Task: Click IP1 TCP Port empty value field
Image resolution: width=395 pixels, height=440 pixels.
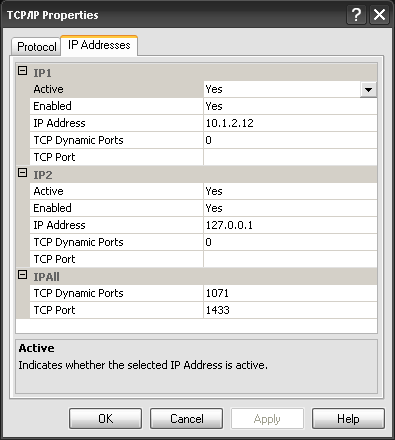Action: (290, 157)
